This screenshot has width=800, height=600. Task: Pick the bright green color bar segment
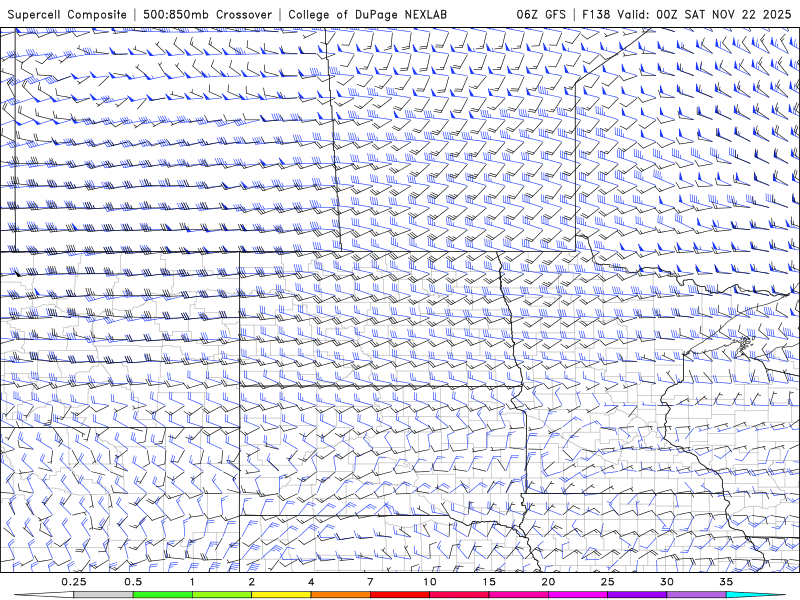pyautogui.click(x=163, y=594)
